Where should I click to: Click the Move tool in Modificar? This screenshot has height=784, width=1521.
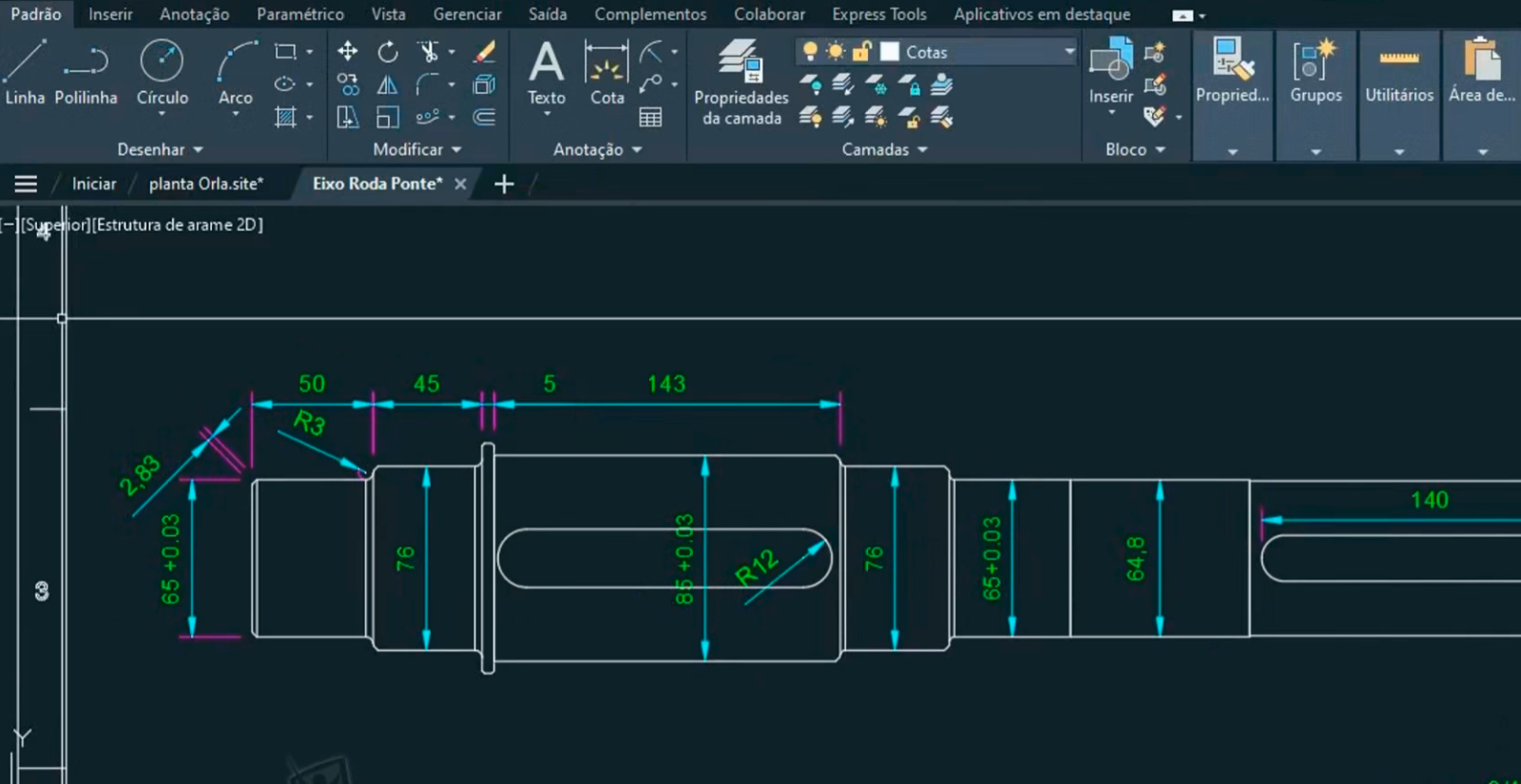click(x=348, y=51)
